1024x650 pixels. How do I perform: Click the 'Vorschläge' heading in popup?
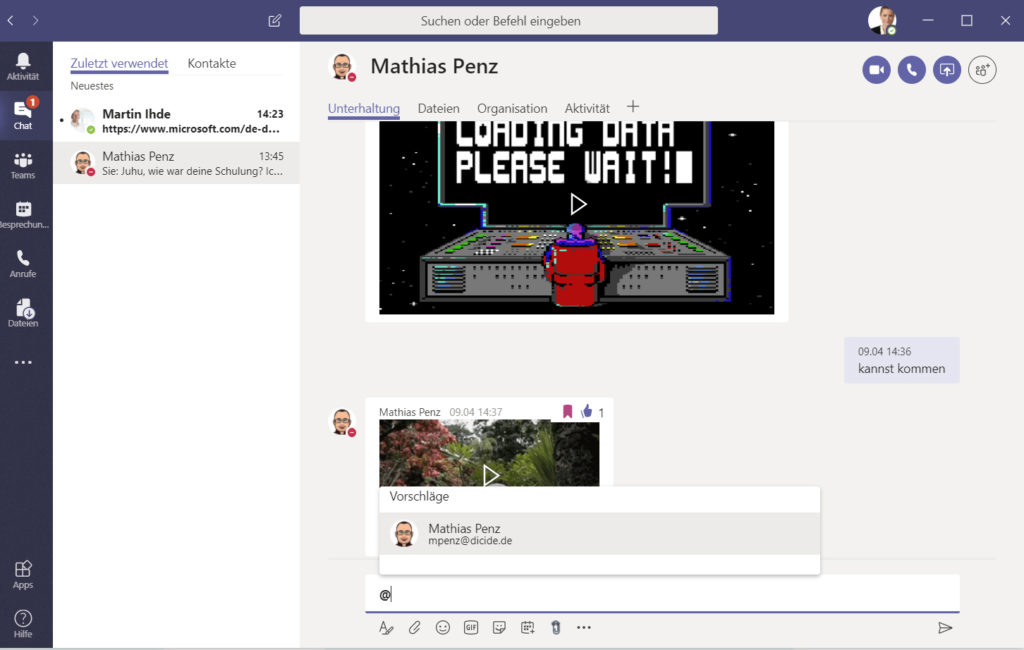419,496
